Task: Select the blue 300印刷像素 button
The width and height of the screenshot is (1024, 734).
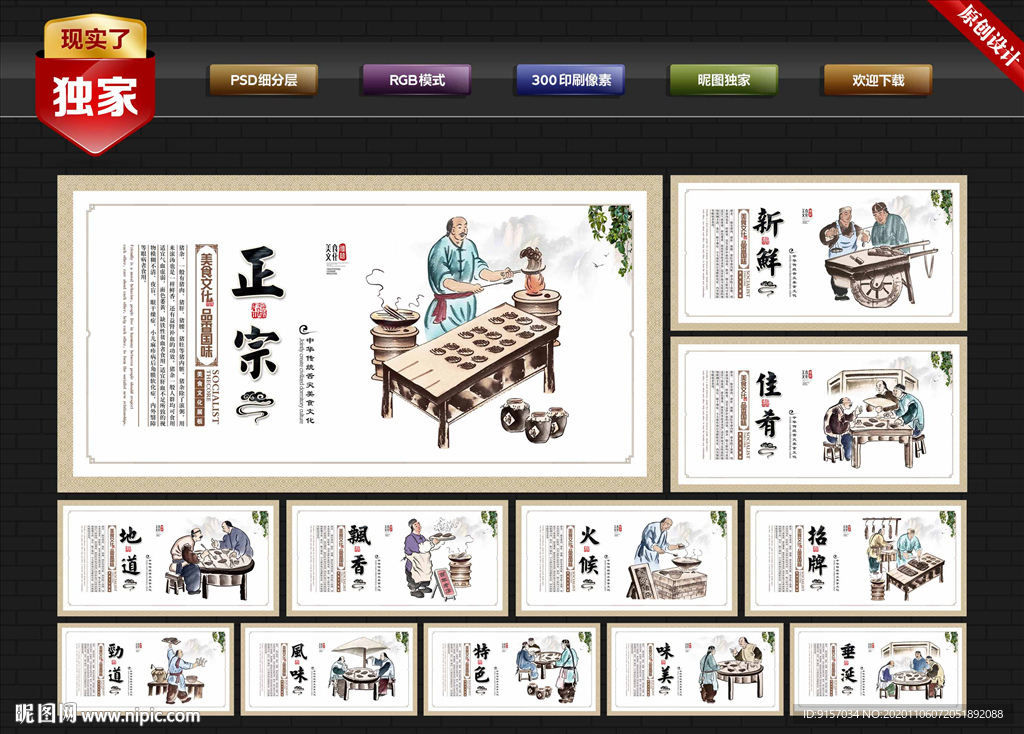Action: click(571, 80)
